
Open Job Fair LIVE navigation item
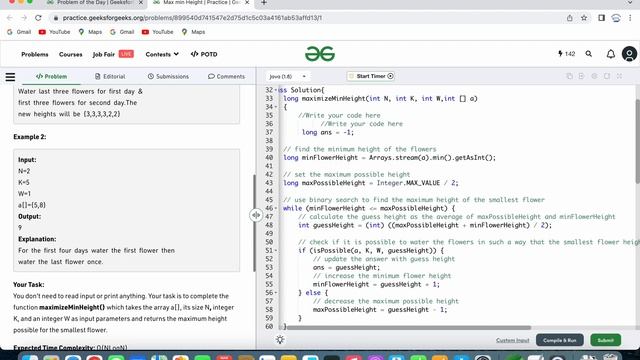point(113,54)
